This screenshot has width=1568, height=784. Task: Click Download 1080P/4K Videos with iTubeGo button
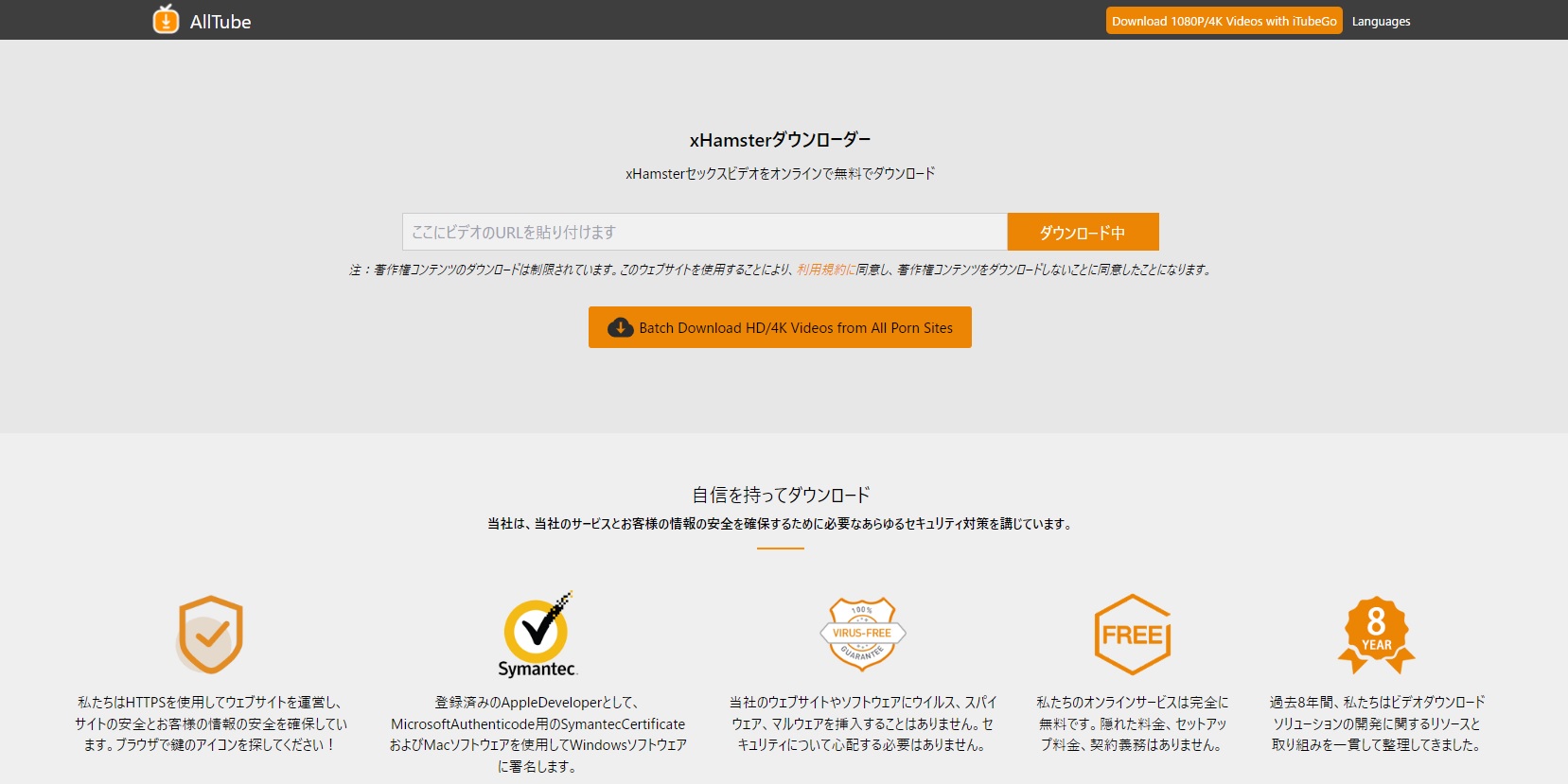coord(1224,21)
